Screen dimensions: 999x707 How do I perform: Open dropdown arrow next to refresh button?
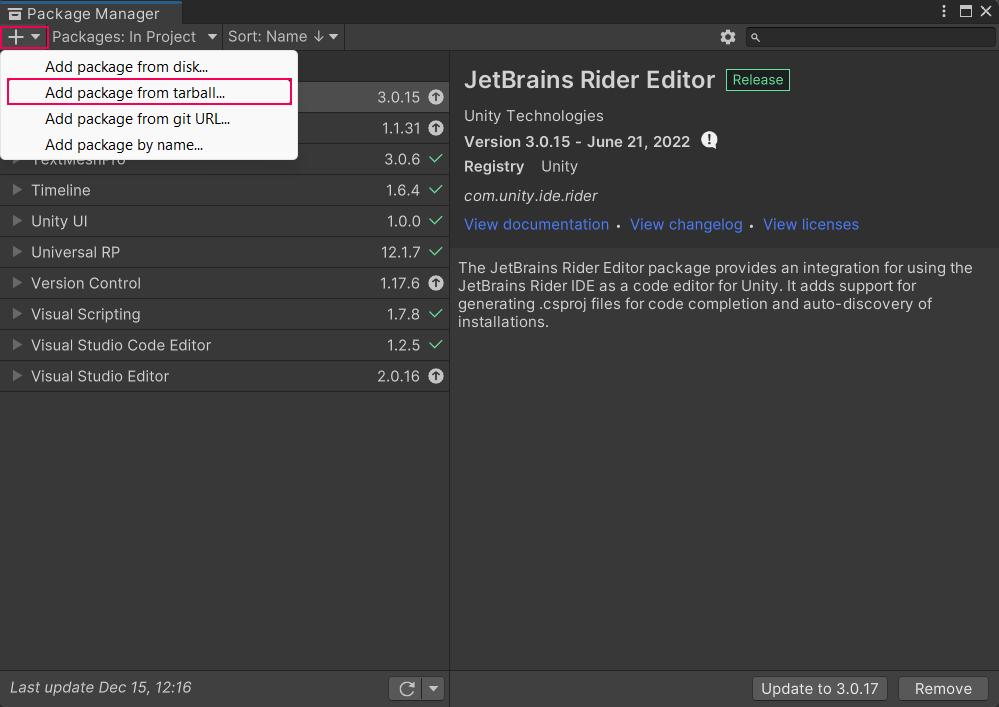click(x=433, y=688)
